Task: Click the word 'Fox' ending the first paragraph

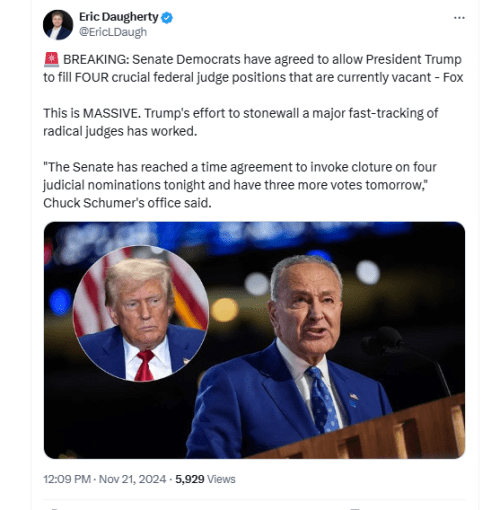Action: 453,77
